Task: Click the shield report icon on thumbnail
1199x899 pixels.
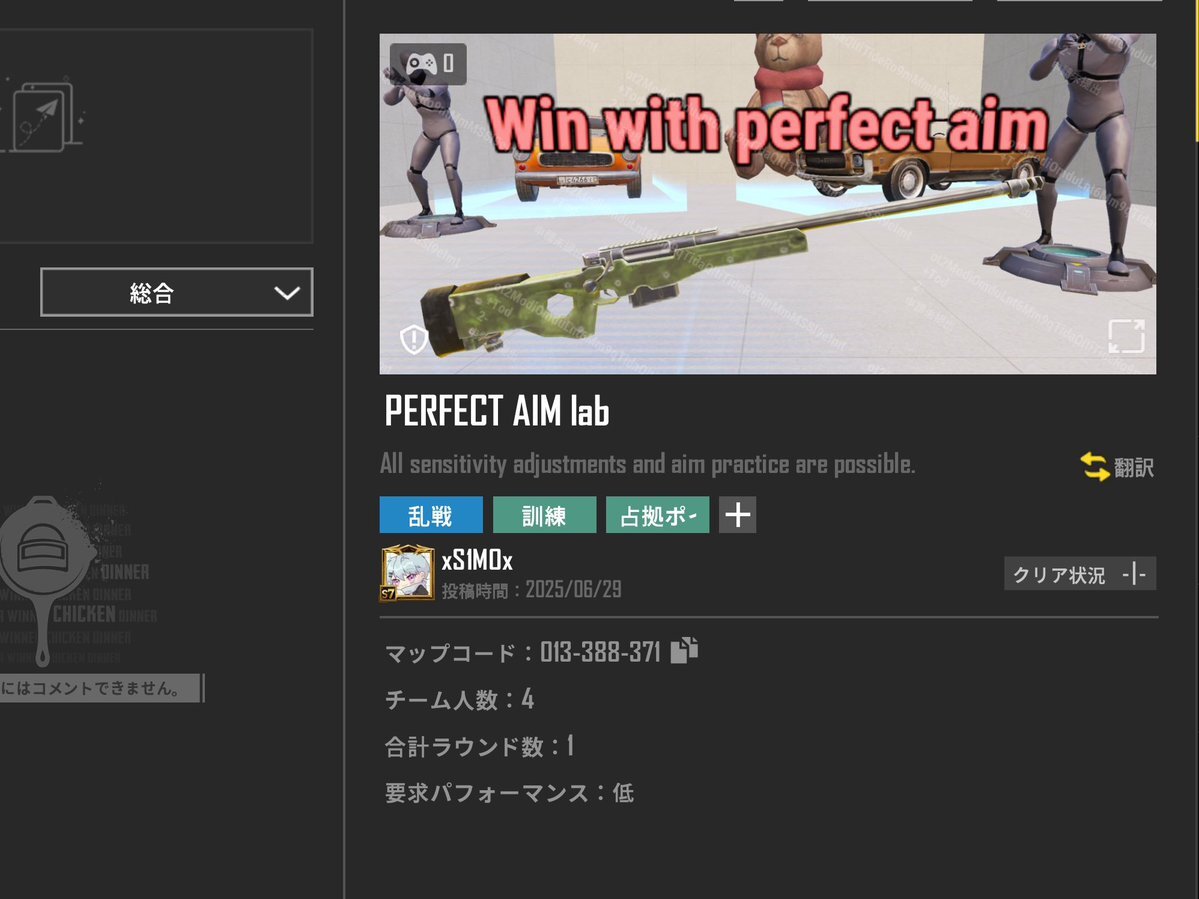Action: 414,338
